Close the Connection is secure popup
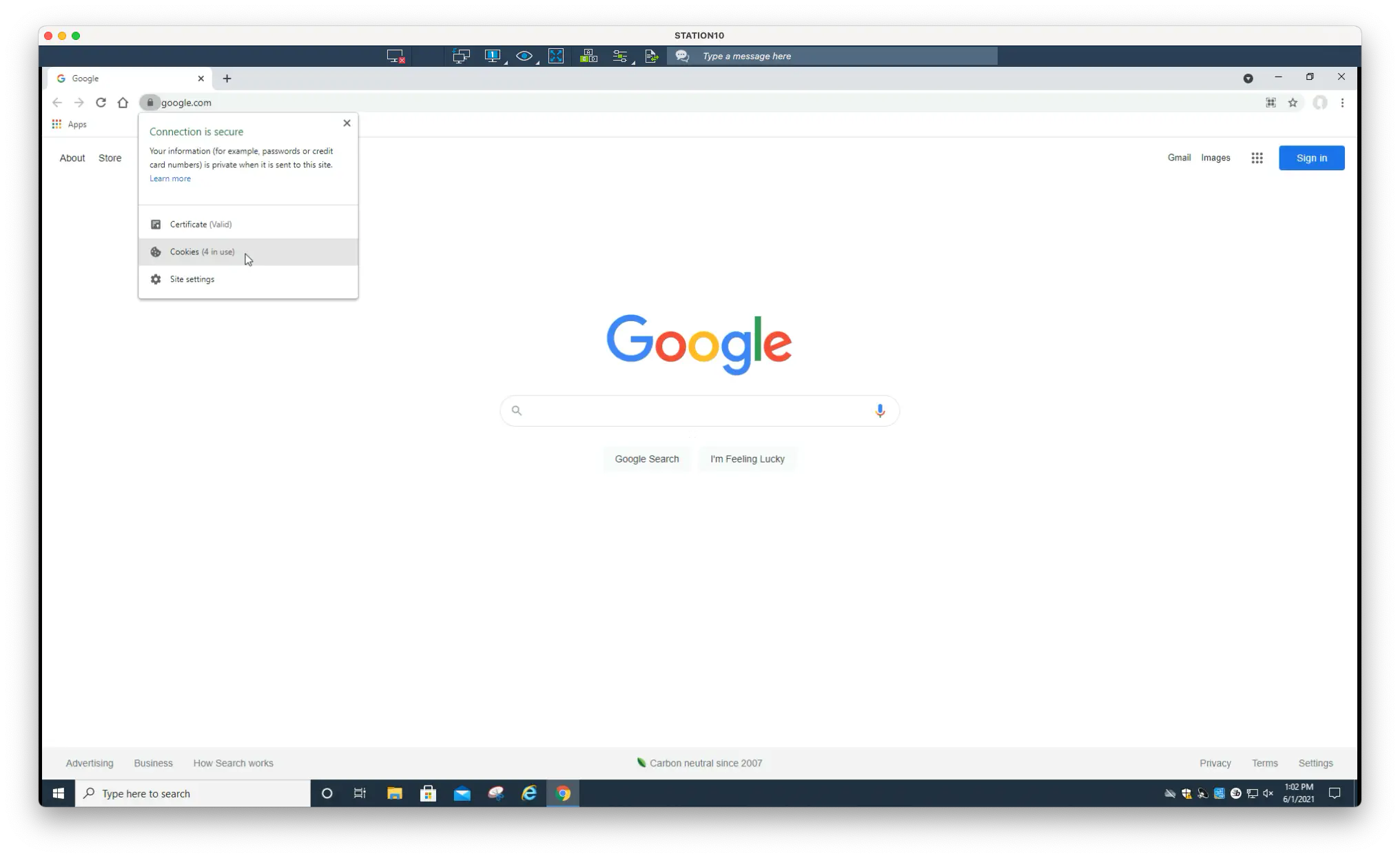Image resolution: width=1400 pixels, height=858 pixels. click(x=347, y=123)
